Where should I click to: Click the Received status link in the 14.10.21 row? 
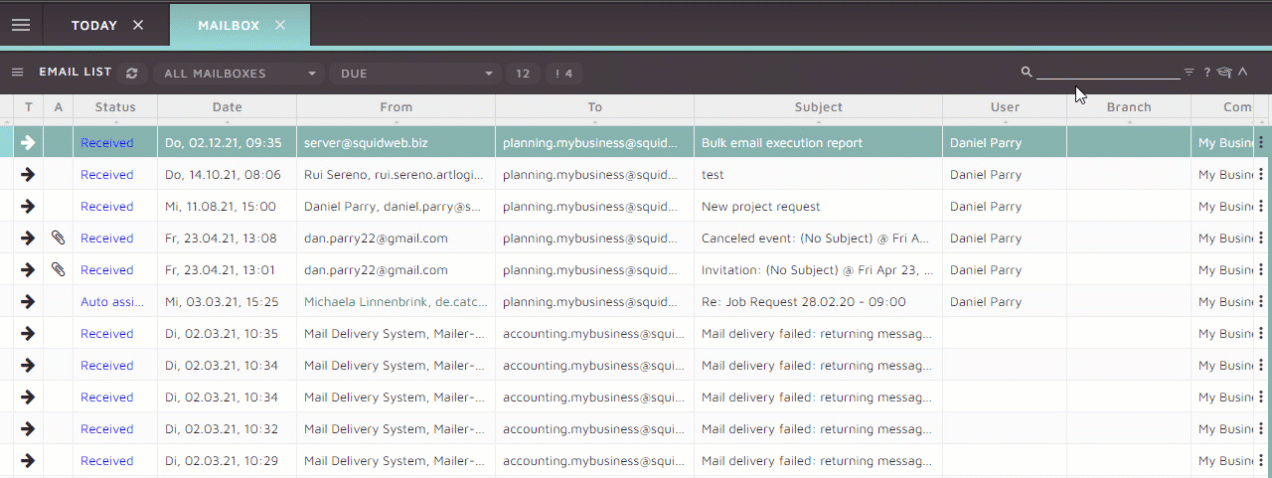coord(107,175)
